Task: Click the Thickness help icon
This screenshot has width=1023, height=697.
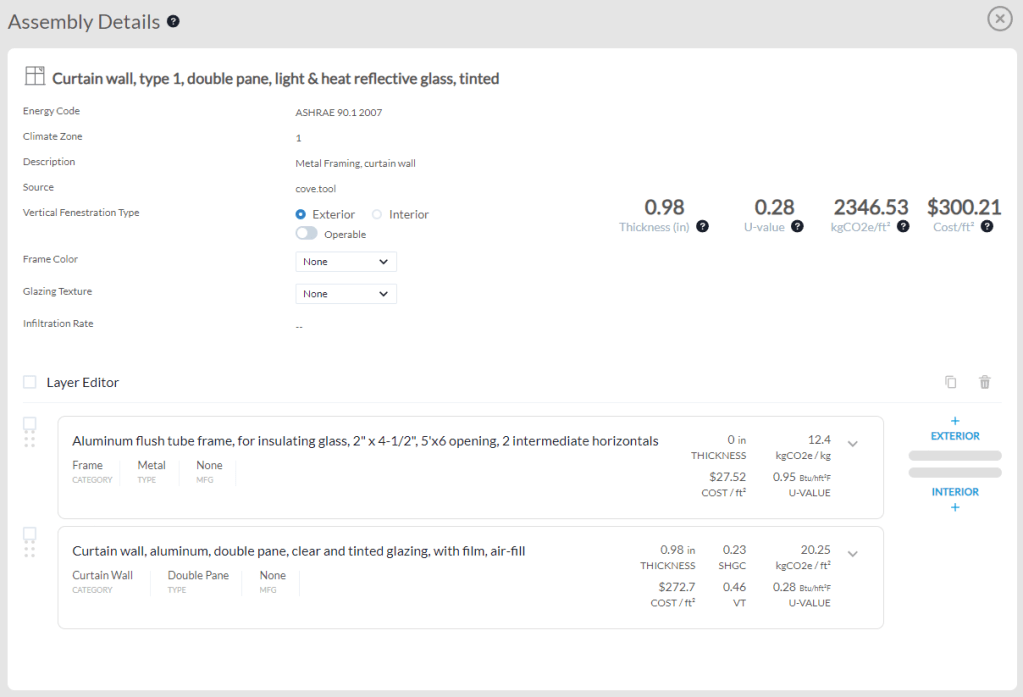Action: (702, 227)
